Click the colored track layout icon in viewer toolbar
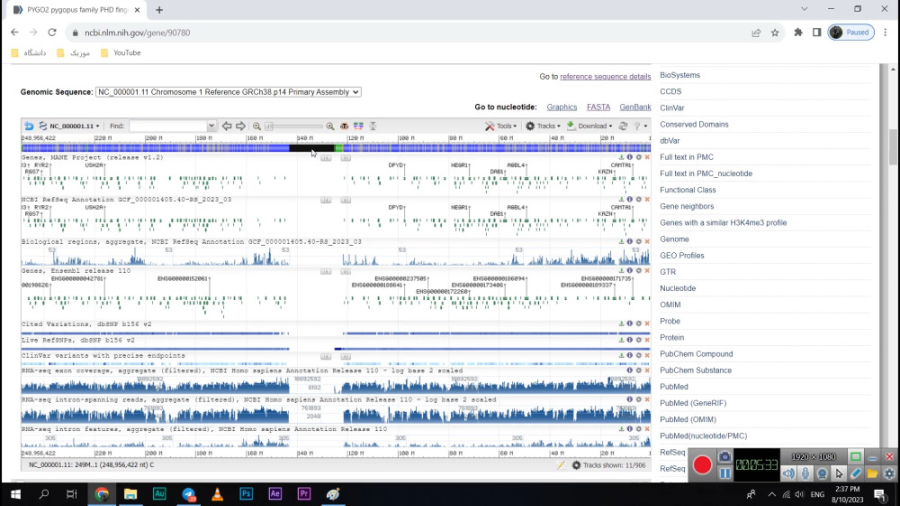Image resolution: width=900 pixels, height=506 pixels. [358, 126]
